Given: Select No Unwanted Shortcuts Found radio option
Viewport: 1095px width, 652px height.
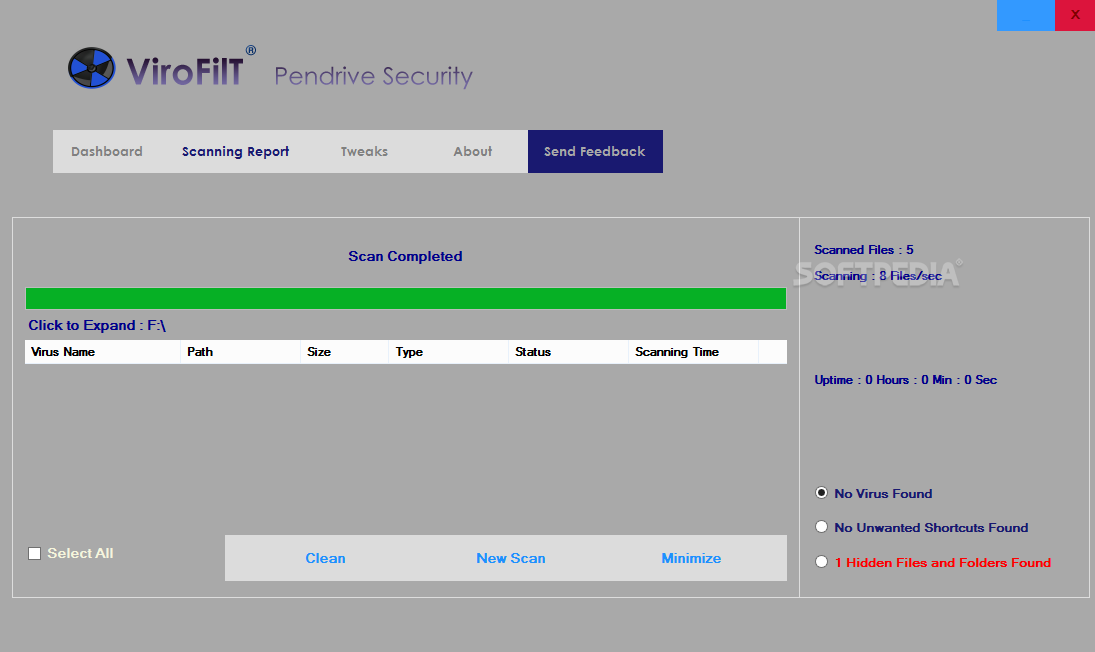Looking at the screenshot, I should tap(821, 527).
